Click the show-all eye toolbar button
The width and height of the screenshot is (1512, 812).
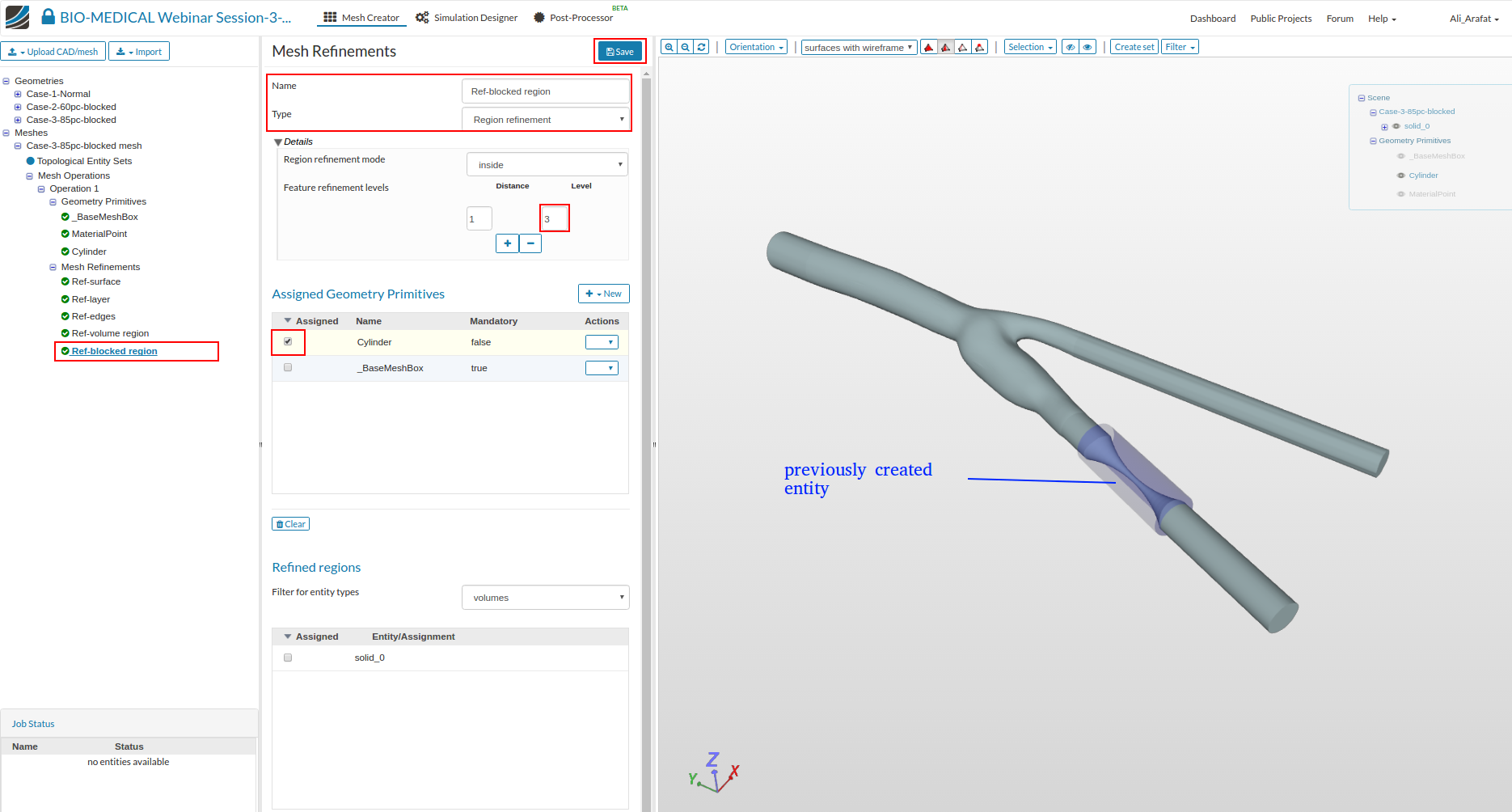pyautogui.click(x=1088, y=47)
